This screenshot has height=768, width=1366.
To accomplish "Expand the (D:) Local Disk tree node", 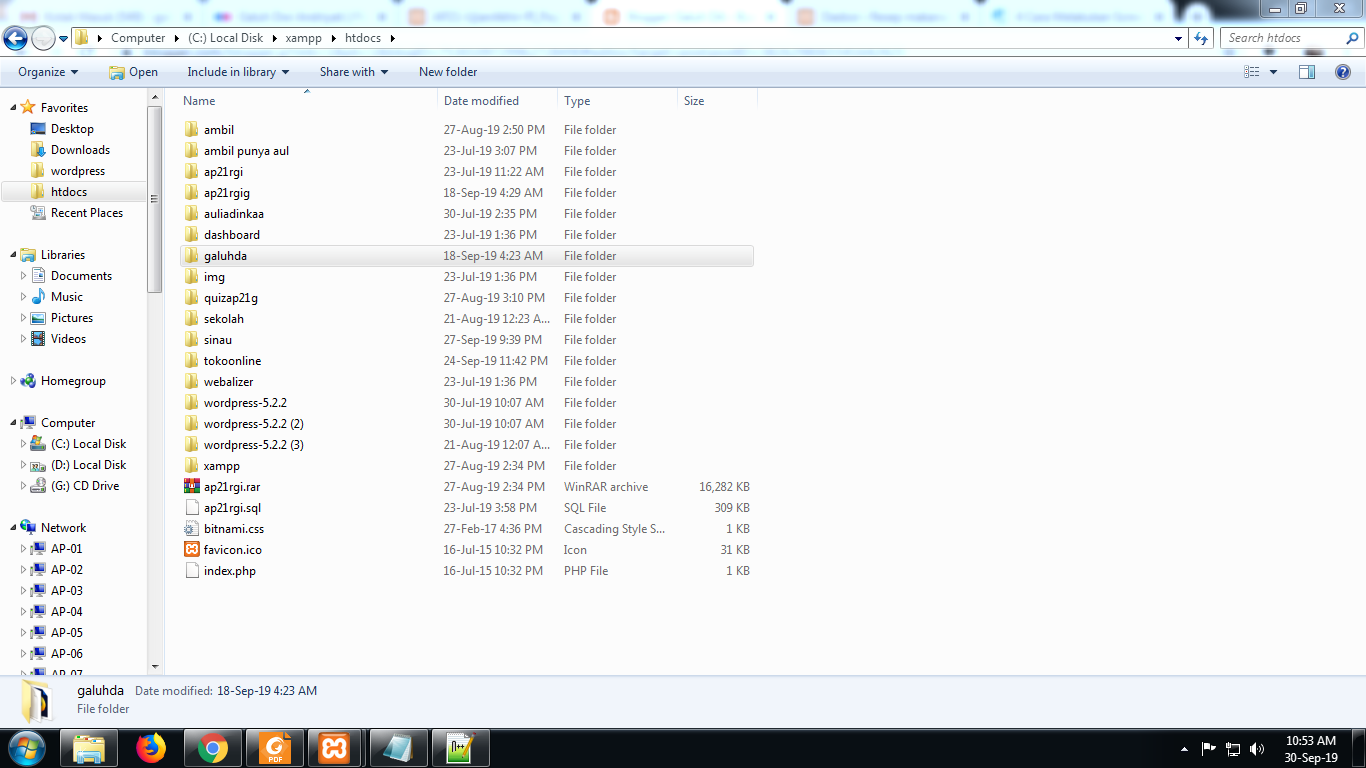I will tap(24, 465).
